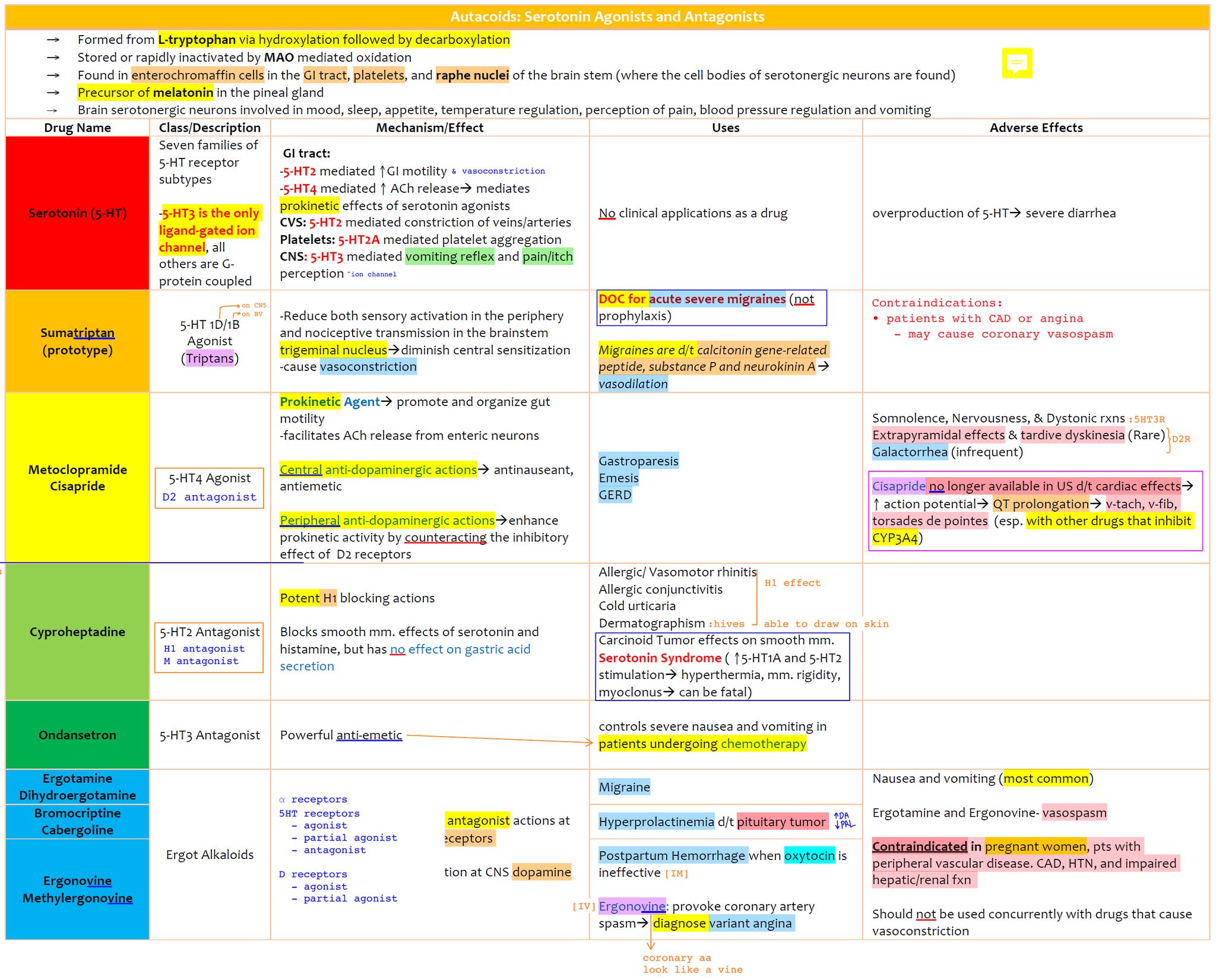
Task: Click the 'Hyperprolactinemia' highlighted word
Action: point(656,822)
